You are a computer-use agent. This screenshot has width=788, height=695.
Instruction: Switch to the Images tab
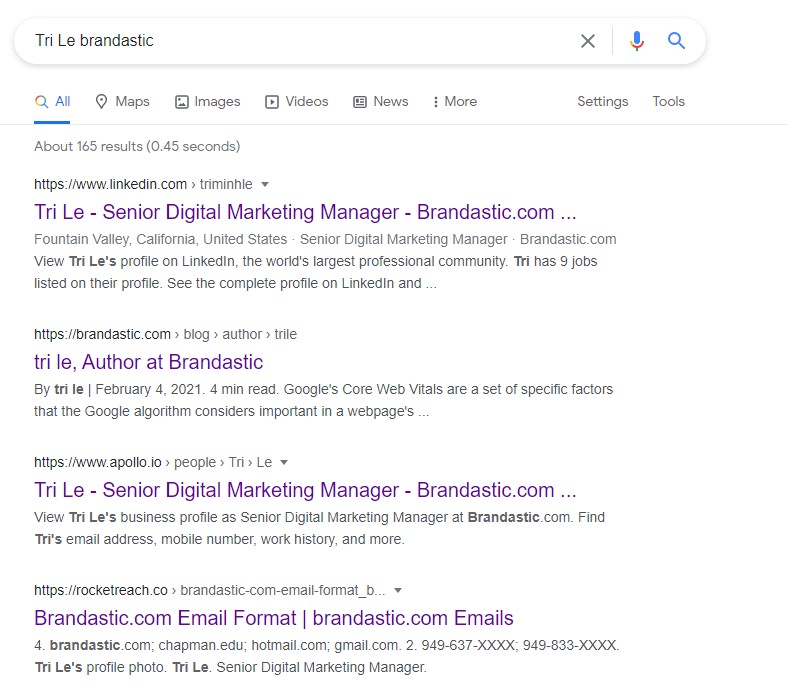[x=207, y=102]
